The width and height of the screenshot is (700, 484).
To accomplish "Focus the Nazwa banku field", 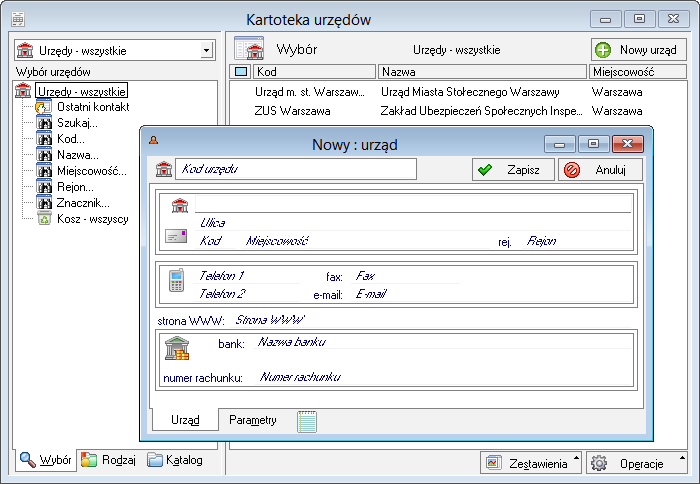I will click(x=442, y=342).
